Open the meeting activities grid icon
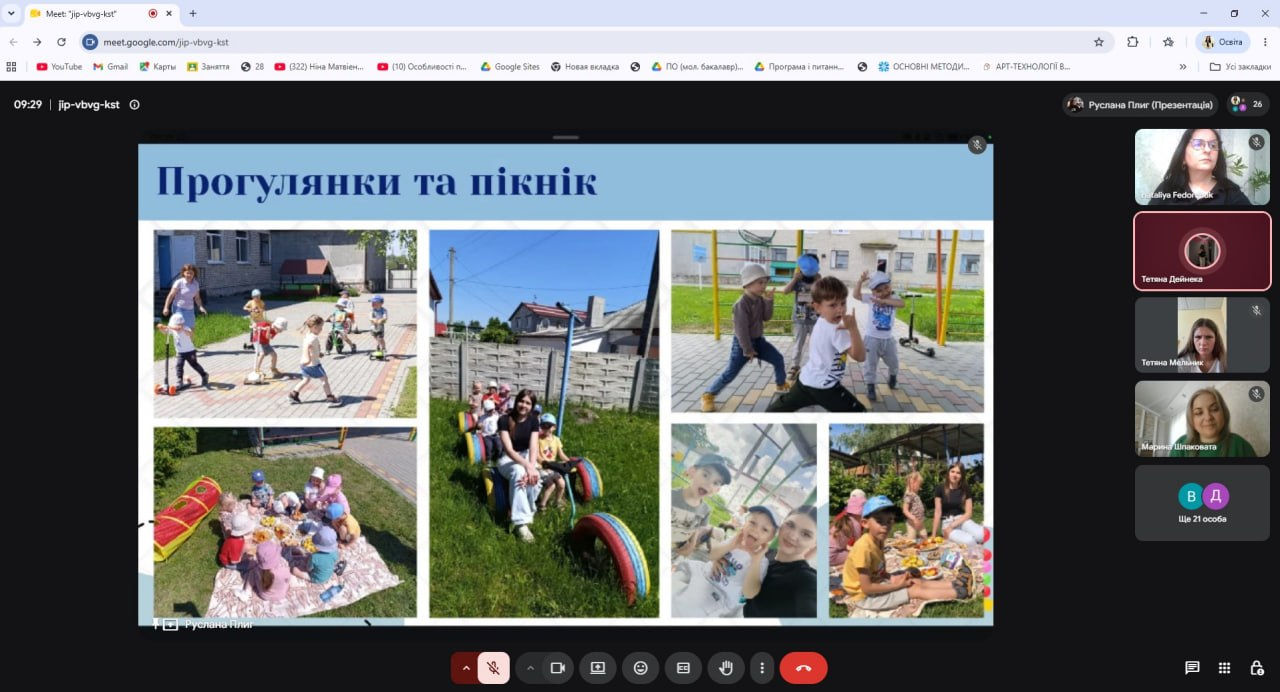Screen dimensions: 1280x692 (x=1224, y=668)
